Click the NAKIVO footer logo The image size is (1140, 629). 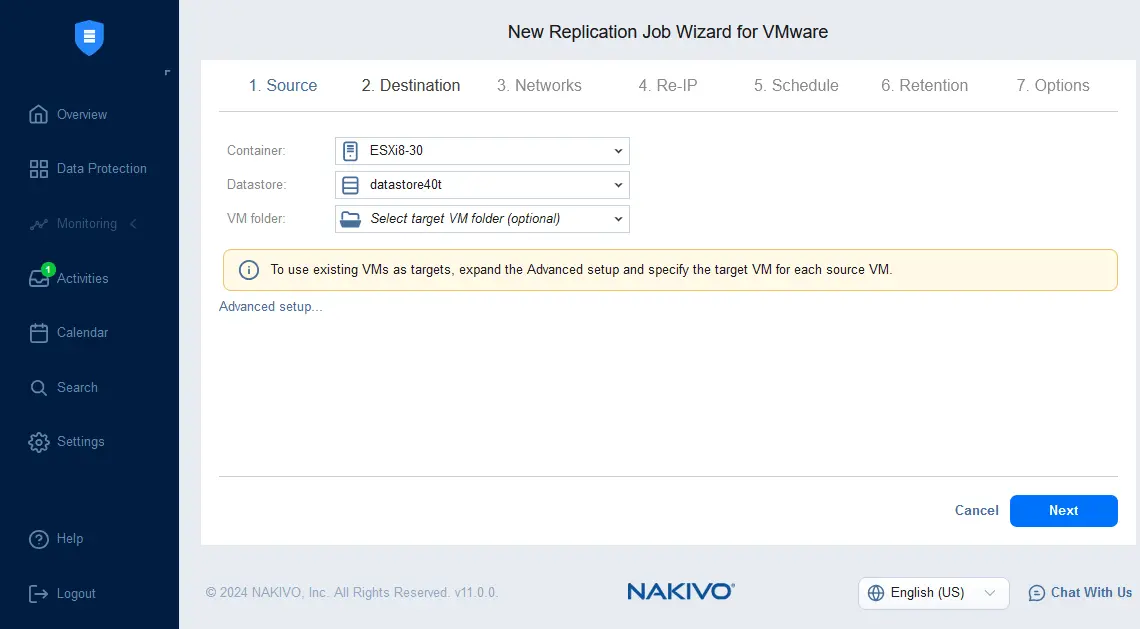point(681,591)
